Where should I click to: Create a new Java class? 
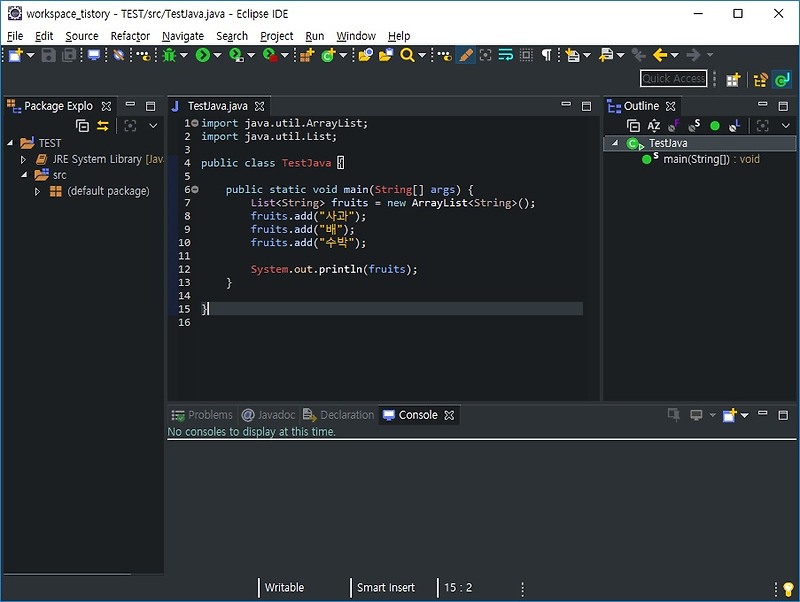coord(328,57)
